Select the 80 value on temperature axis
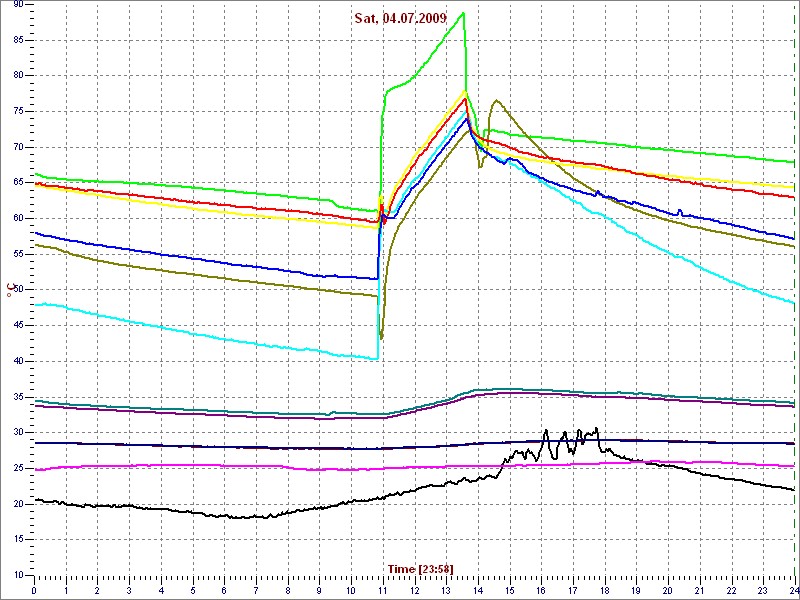This screenshot has width=800, height=600. (18, 76)
